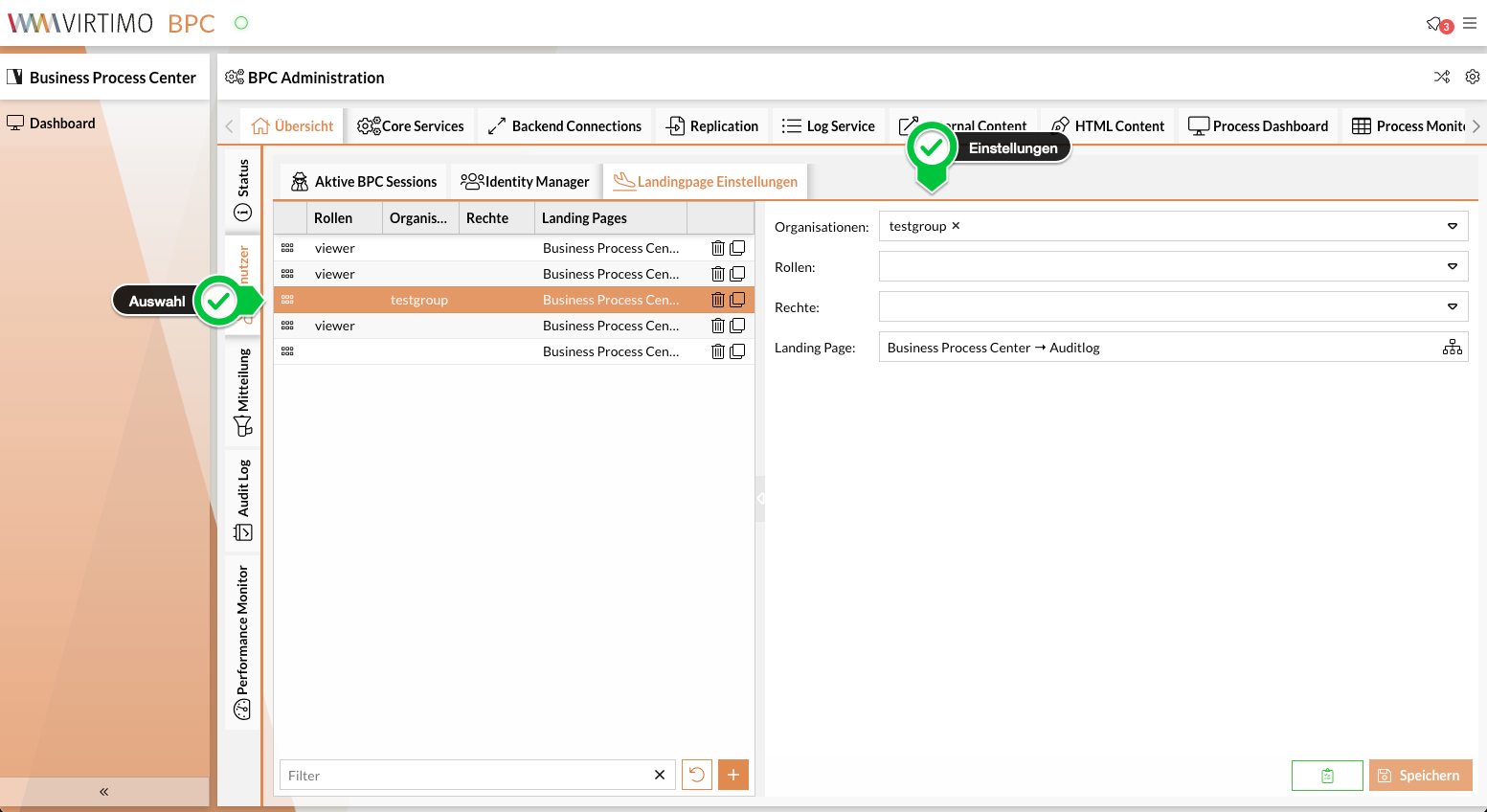Viewport: 1487px width, 812px height.
Task: Click the shuffle icon beside settings gear
Action: point(1442,77)
